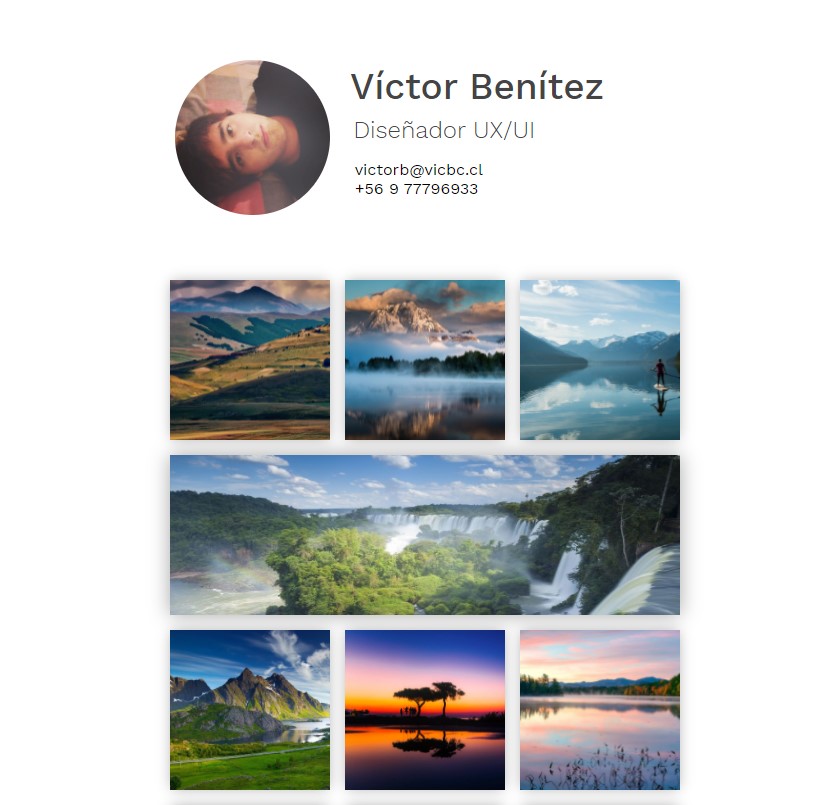
Task: Click the Diseñador UX/UI subtitle
Action: click(x=444, y=130)
